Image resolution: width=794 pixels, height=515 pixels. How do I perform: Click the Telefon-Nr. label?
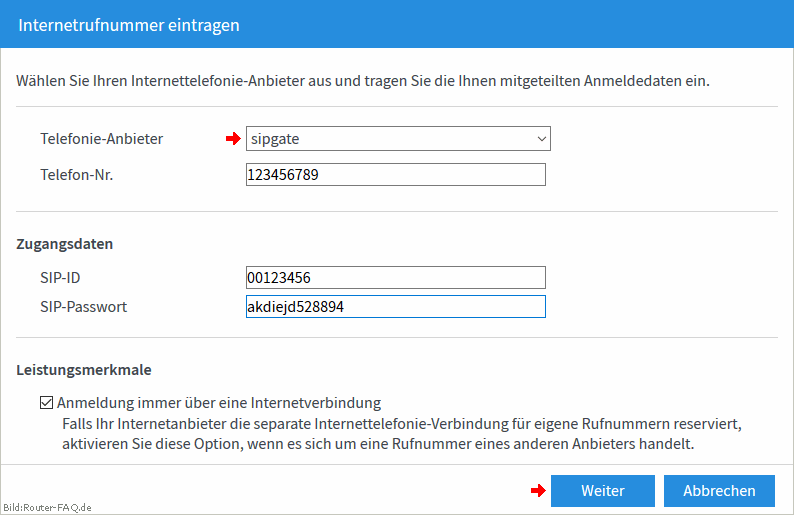[x=76, y=175]
